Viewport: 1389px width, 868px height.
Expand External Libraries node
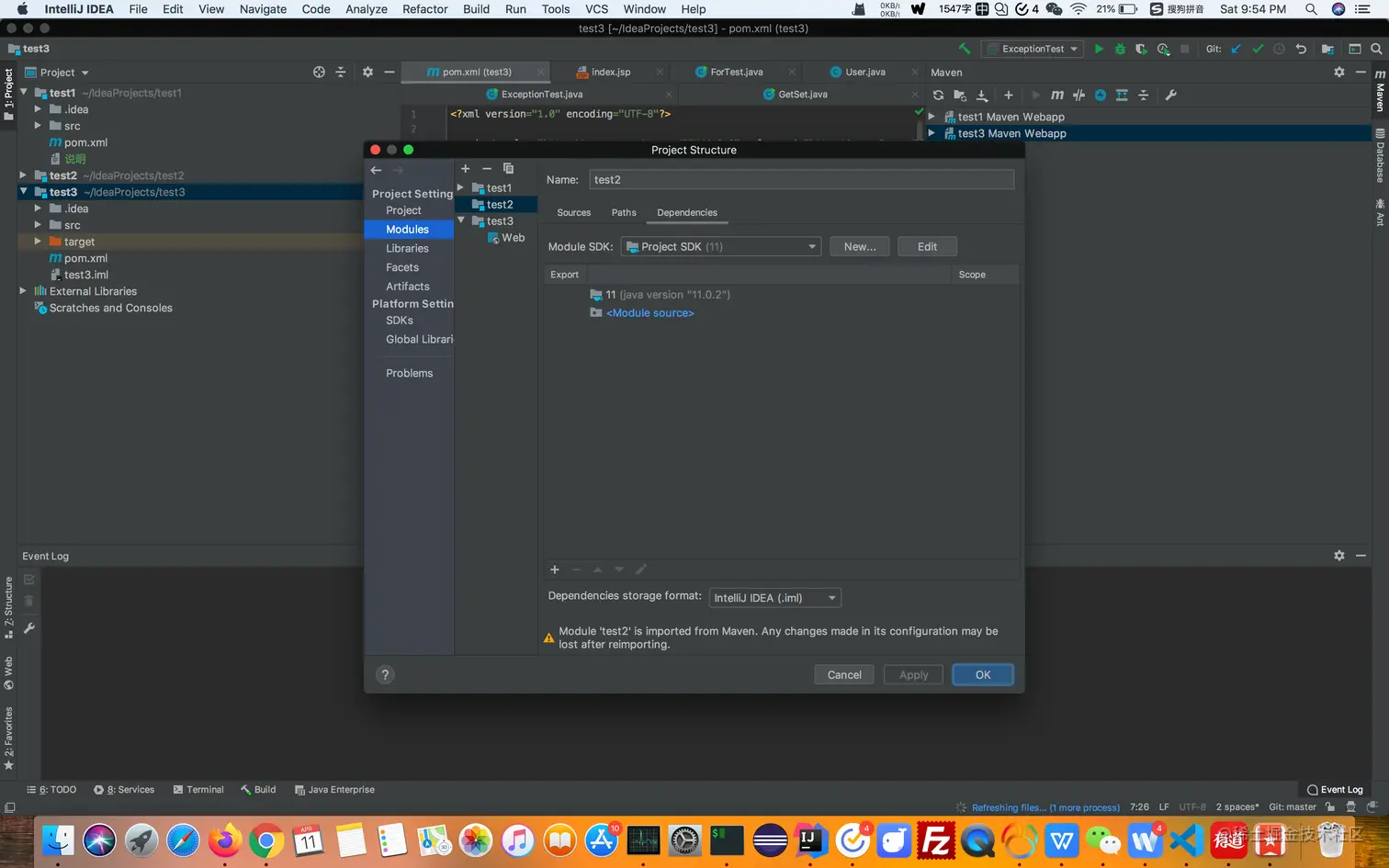23,291
